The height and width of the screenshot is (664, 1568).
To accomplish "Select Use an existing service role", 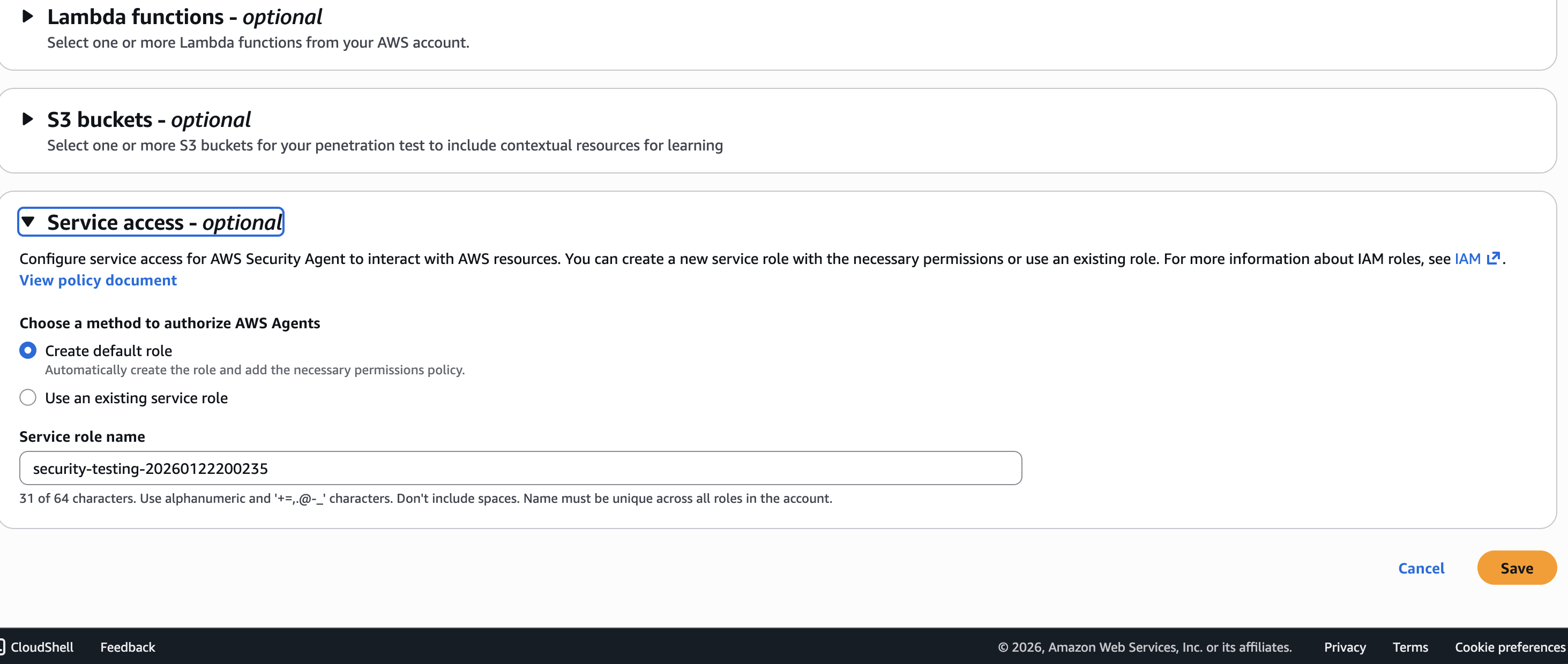I will tap(28, 398).
